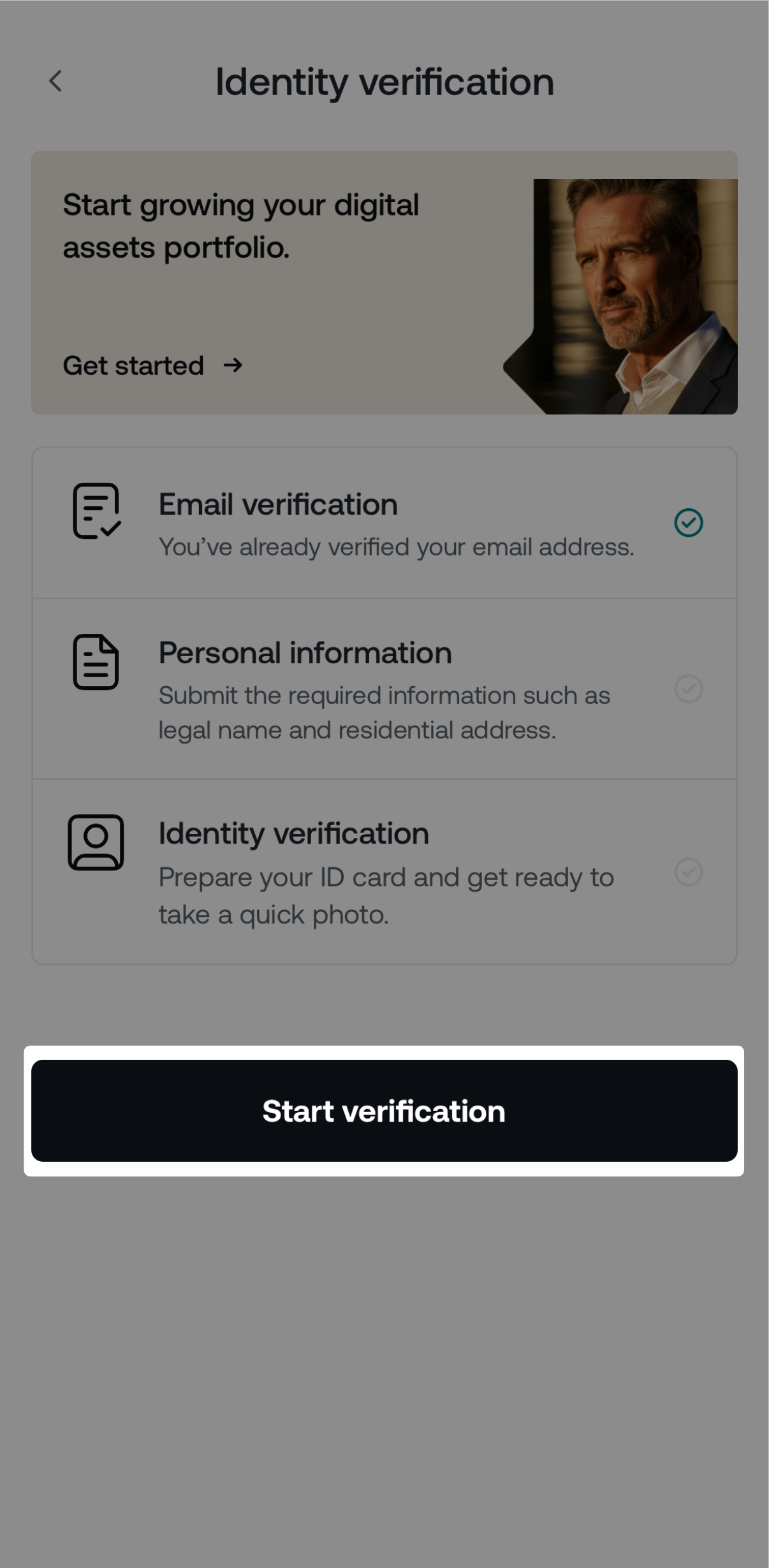Click the green checkmark for Email verification
Screen dimensions: 769x1568
[689, 523]
